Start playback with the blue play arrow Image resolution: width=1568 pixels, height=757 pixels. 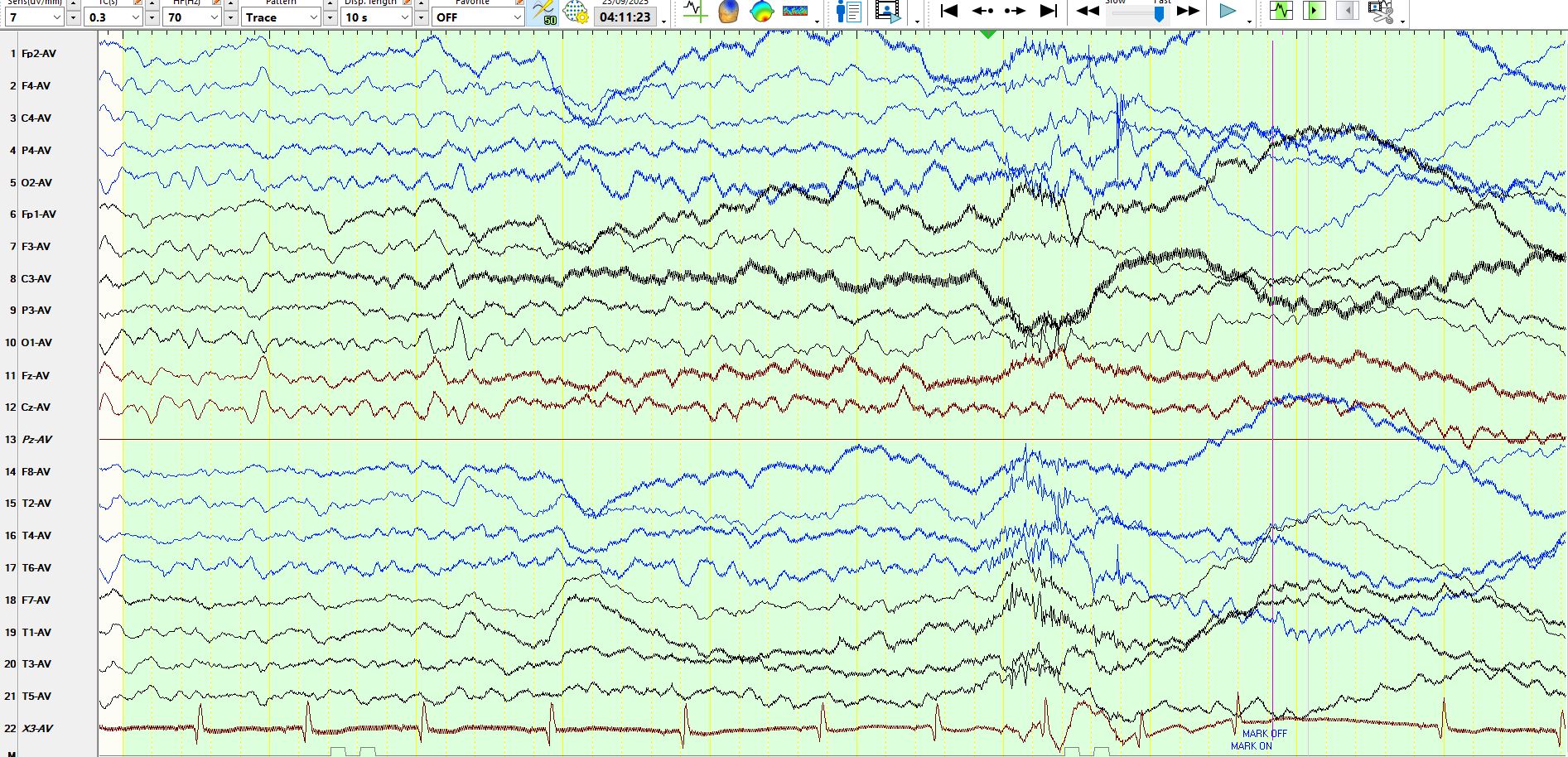(x=1228, y=11)
